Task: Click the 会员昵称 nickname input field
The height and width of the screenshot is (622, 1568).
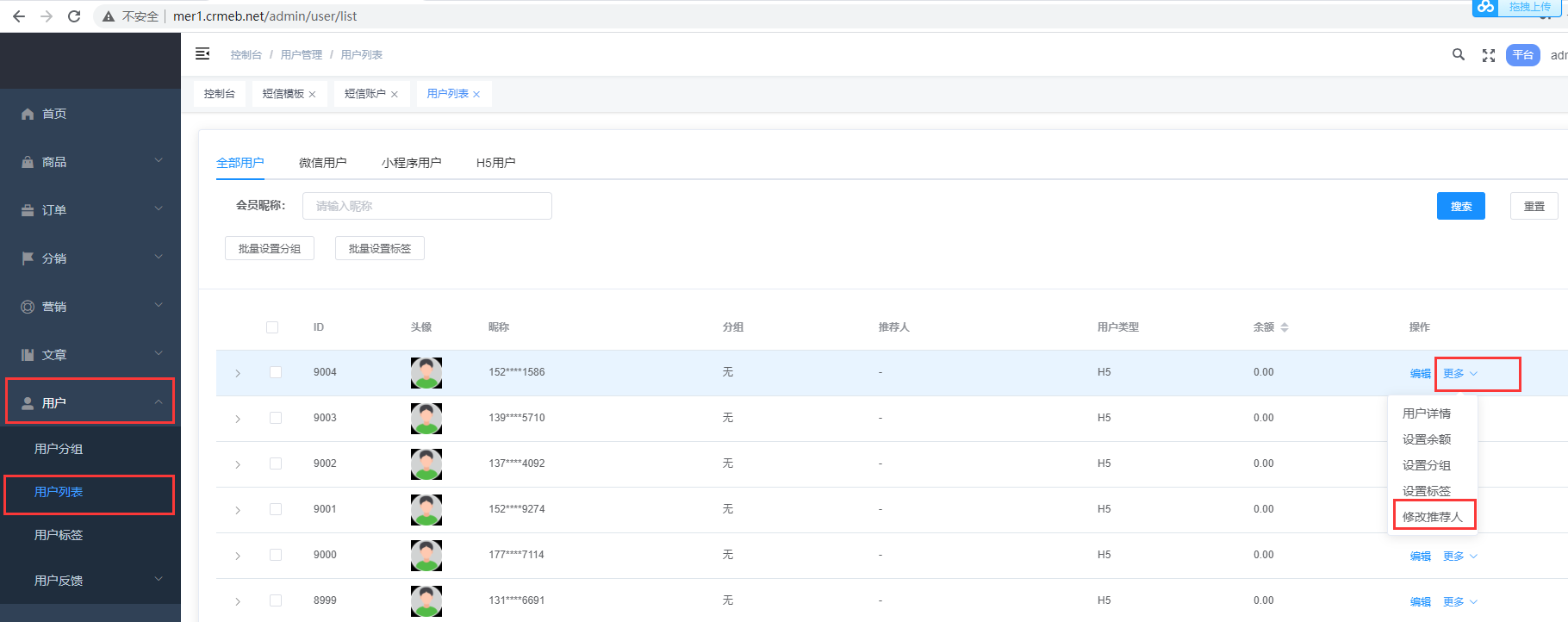Action: click(426, 207)
